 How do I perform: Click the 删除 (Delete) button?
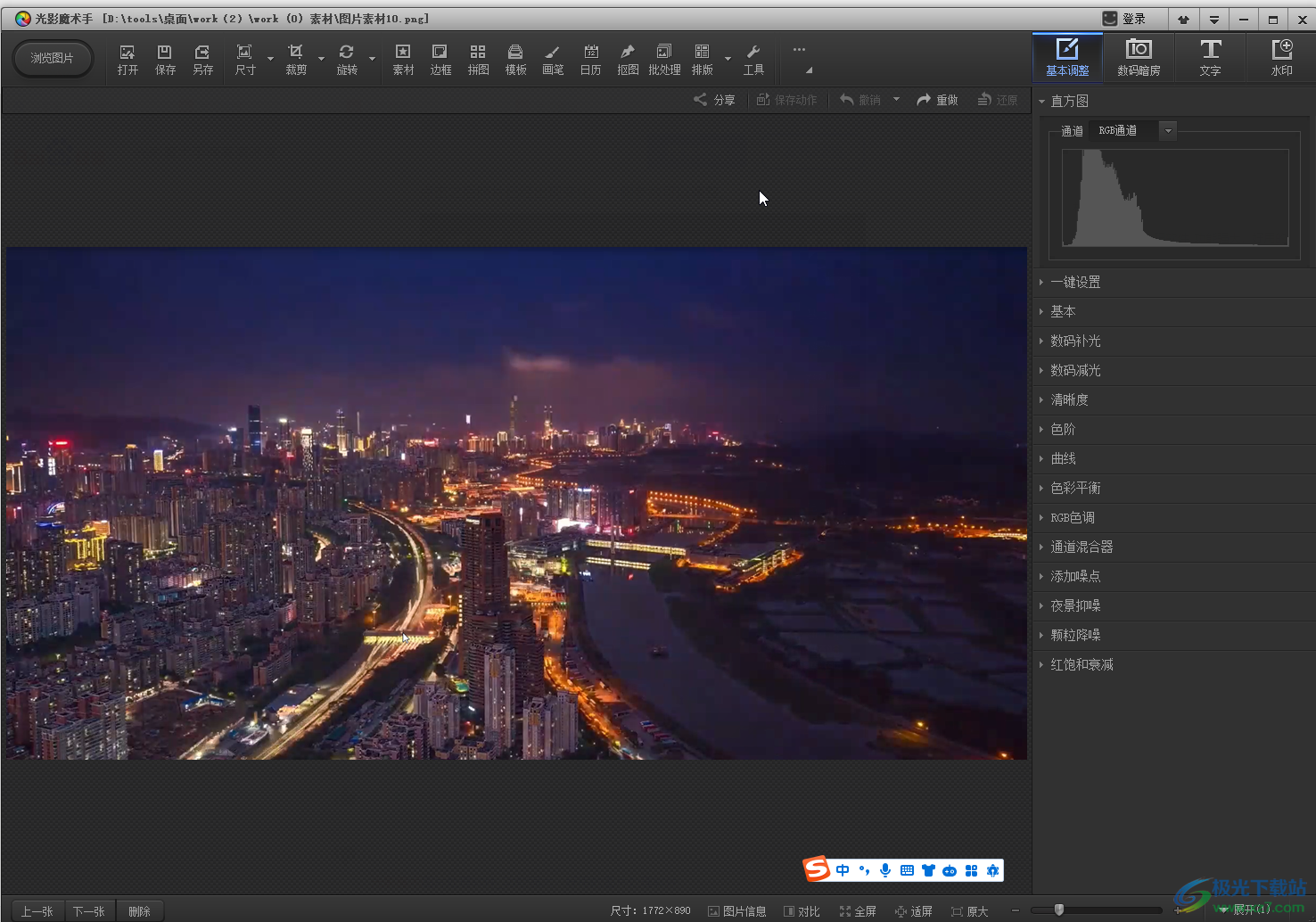coord(139,911)
